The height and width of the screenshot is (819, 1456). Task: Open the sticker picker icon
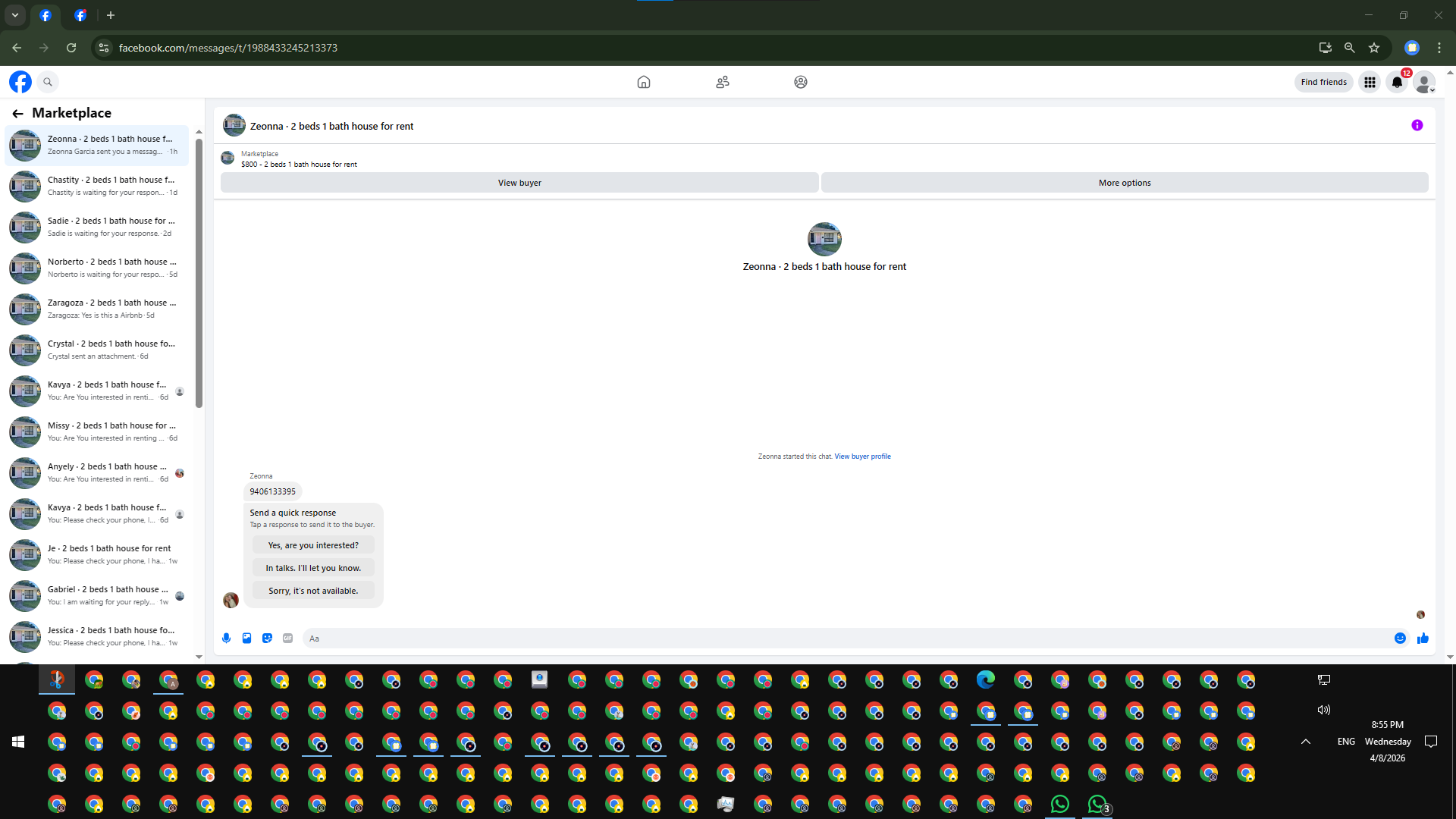click(267, 639)
